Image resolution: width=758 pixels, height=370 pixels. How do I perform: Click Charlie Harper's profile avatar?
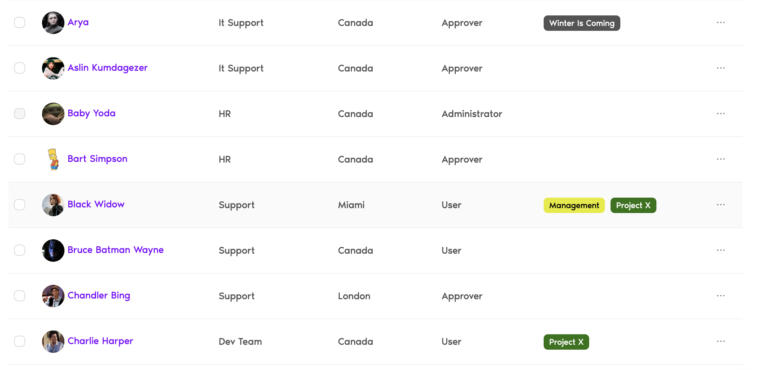click(x=53, y=341)
